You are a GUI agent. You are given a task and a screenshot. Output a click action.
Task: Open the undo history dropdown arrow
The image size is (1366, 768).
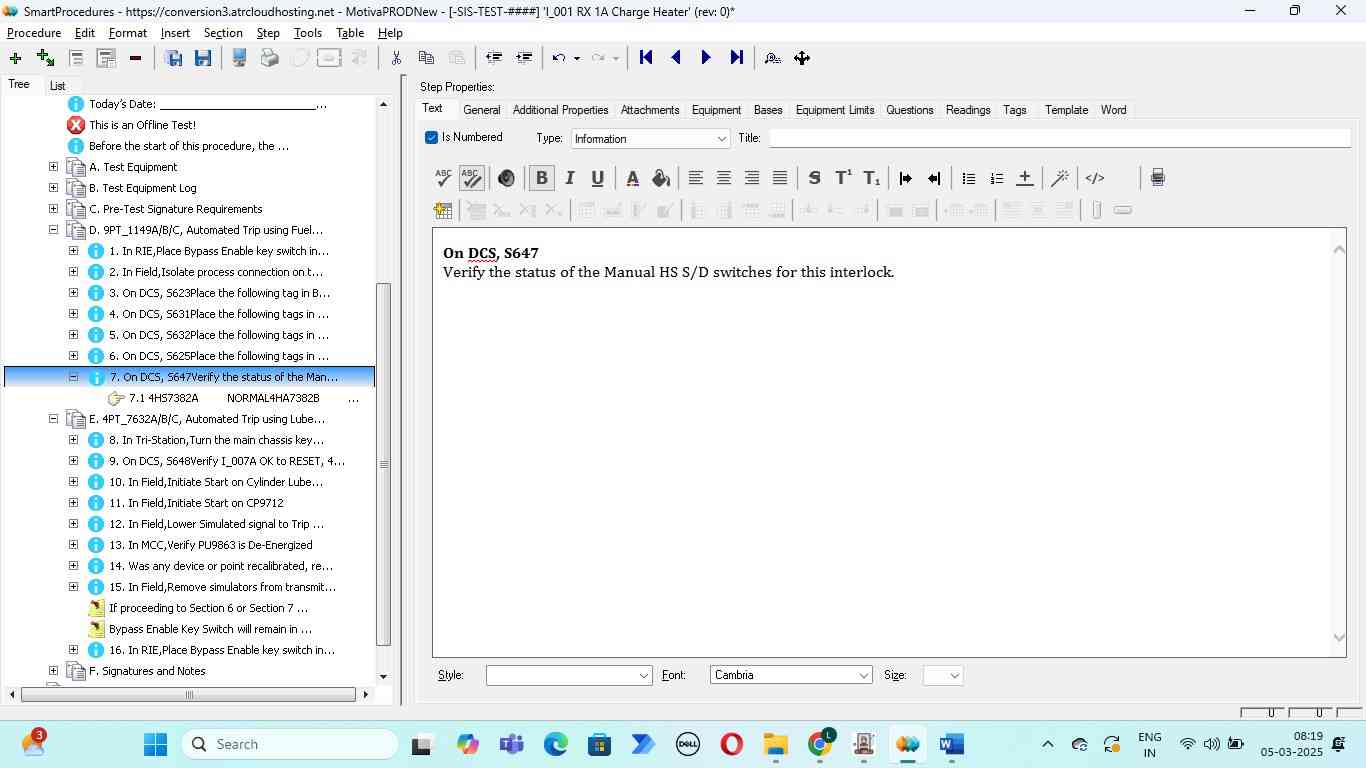tap(577, 58)
